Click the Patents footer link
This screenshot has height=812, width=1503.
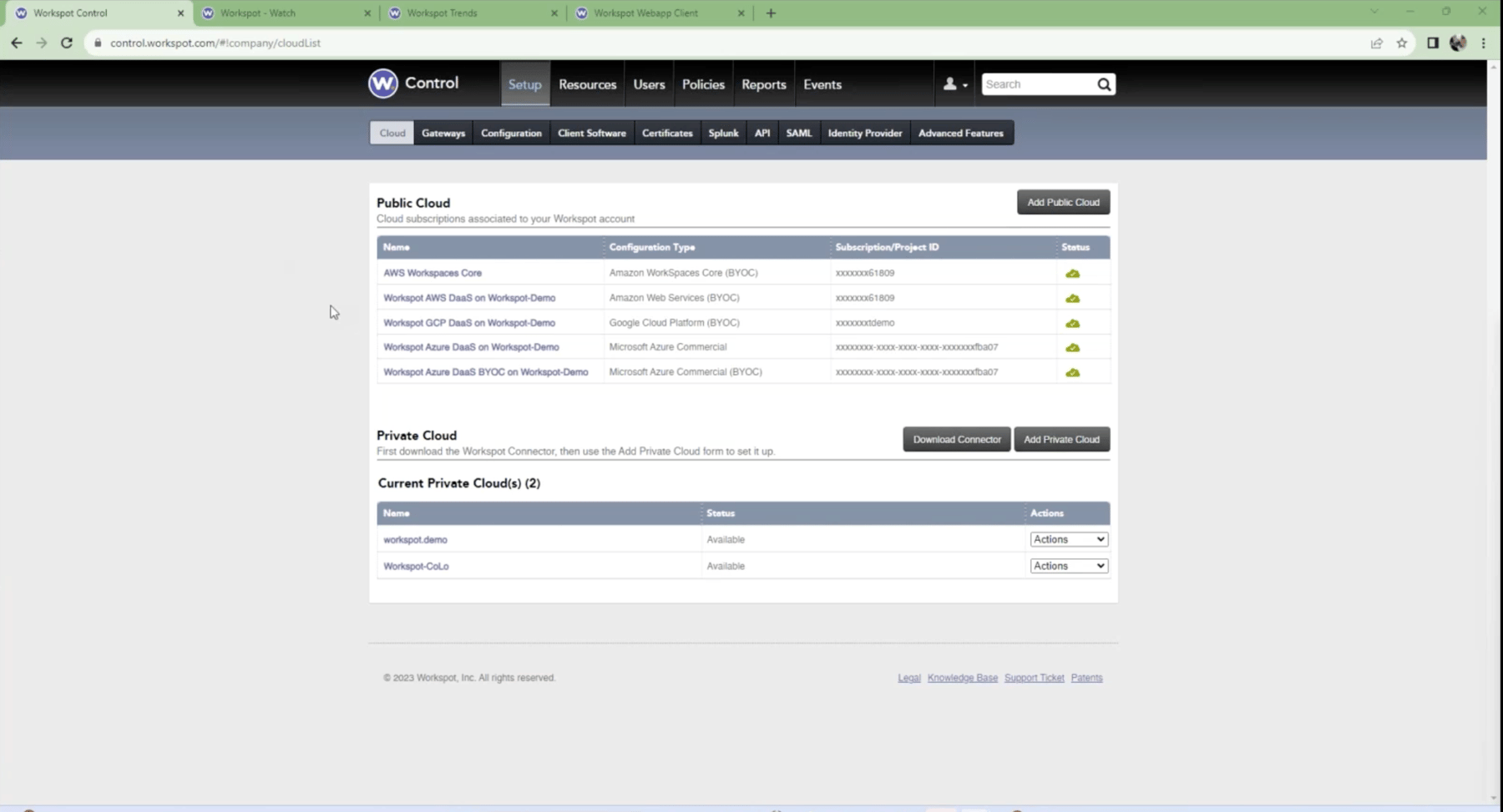point(1087,678)
